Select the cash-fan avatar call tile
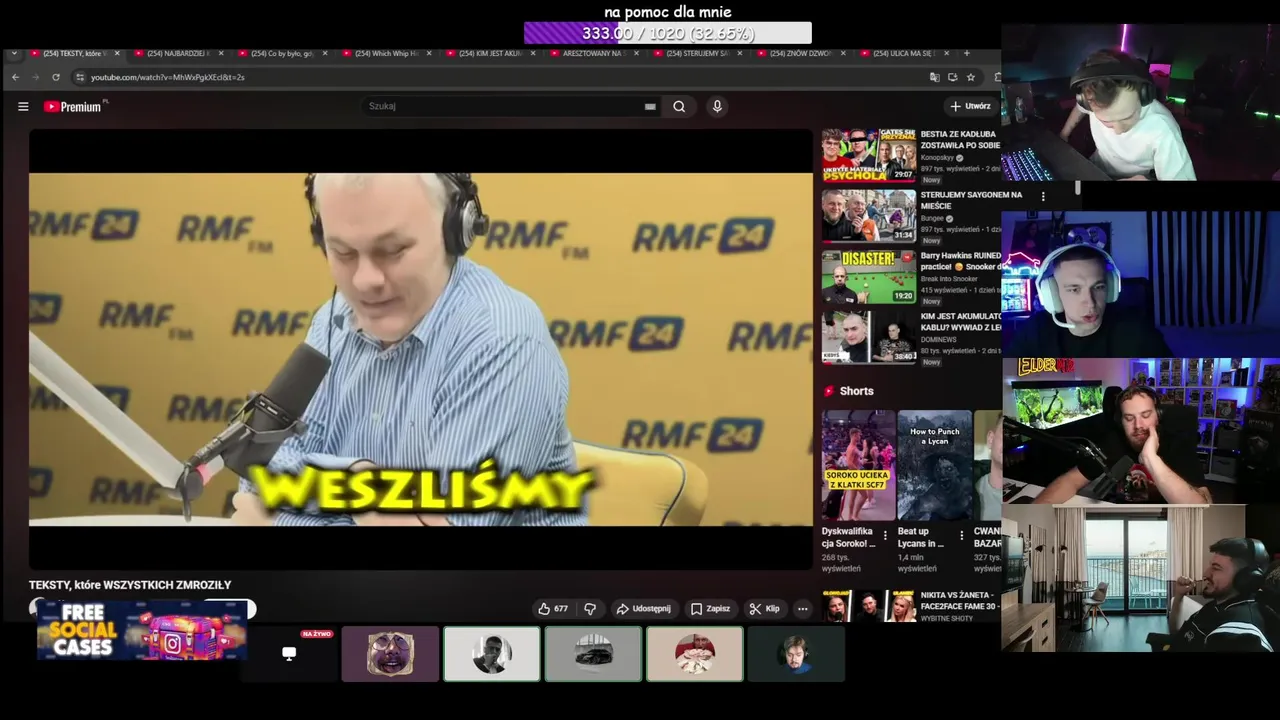 tap(695, 654)
